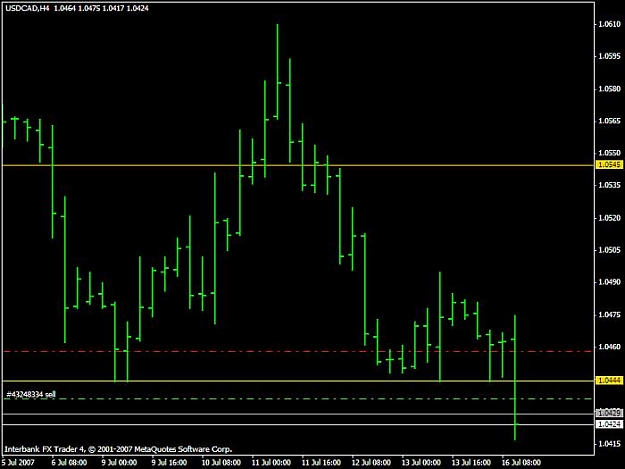Click the tallest price bar peaking near 1.0610
Viewport: 625px width, 469px height.
[277, 72]
